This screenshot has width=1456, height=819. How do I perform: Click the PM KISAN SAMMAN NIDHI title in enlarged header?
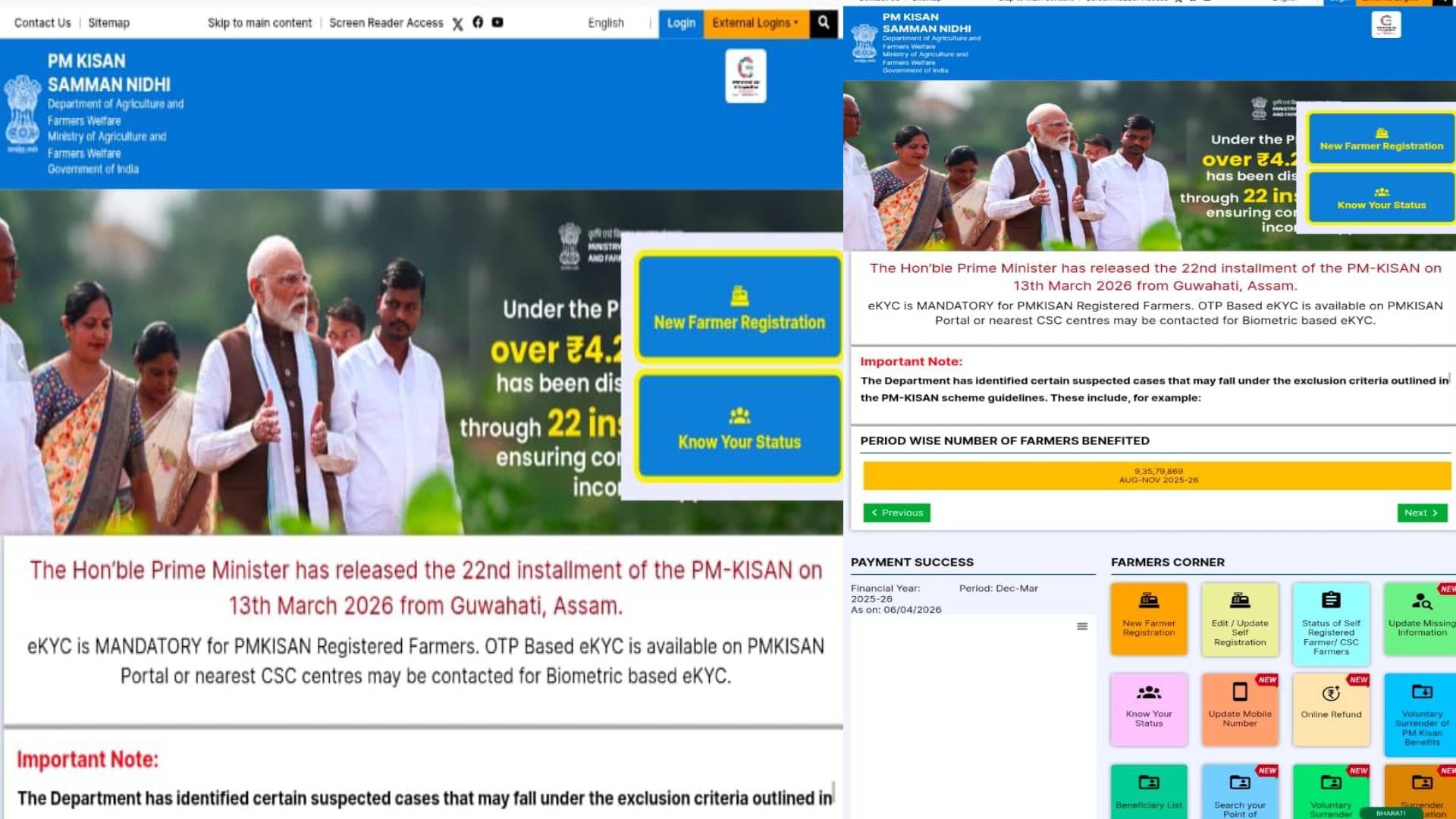pyautogui.click(x=109, y=73)
